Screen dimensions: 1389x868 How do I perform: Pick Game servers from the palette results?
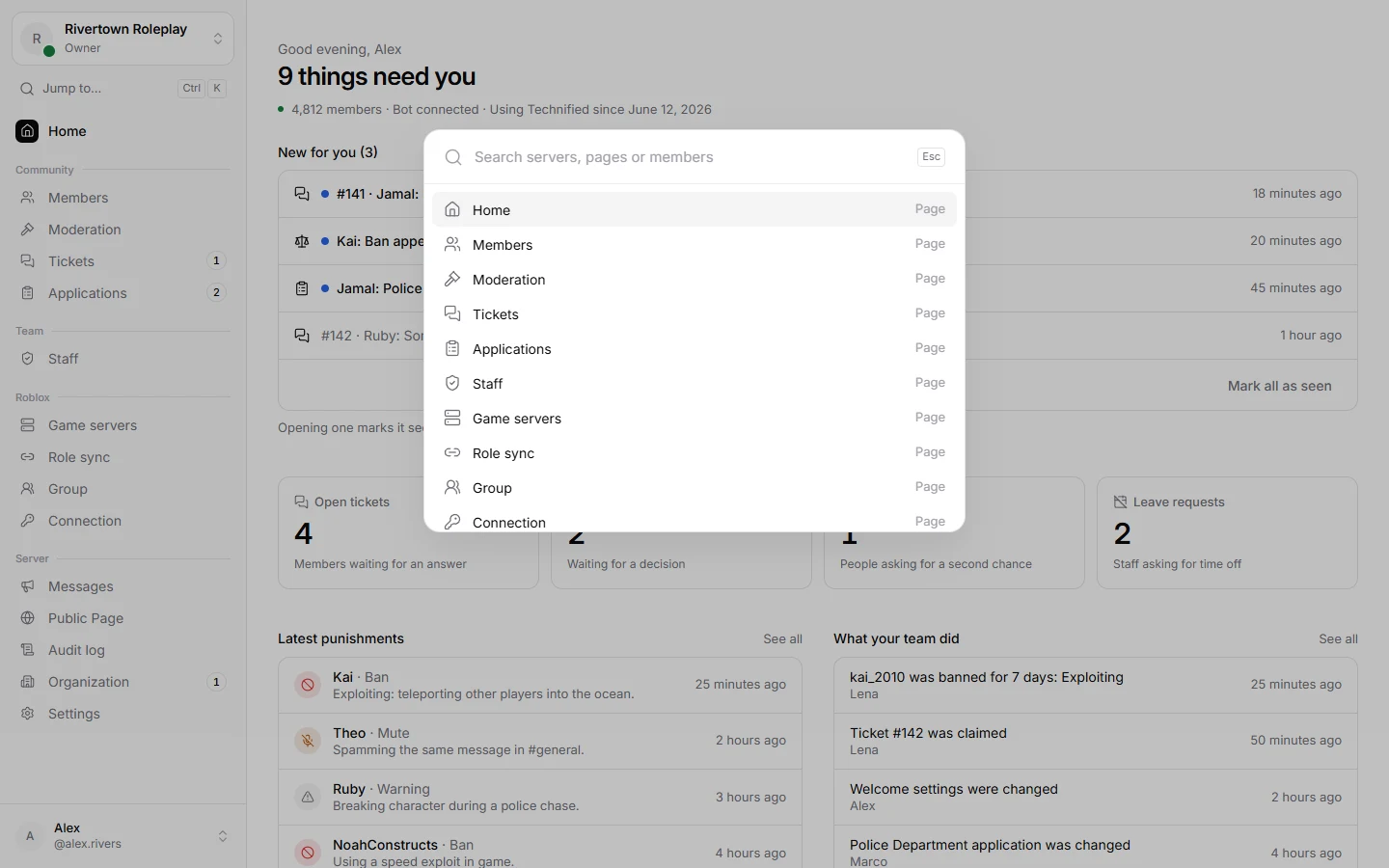point(694,418)
